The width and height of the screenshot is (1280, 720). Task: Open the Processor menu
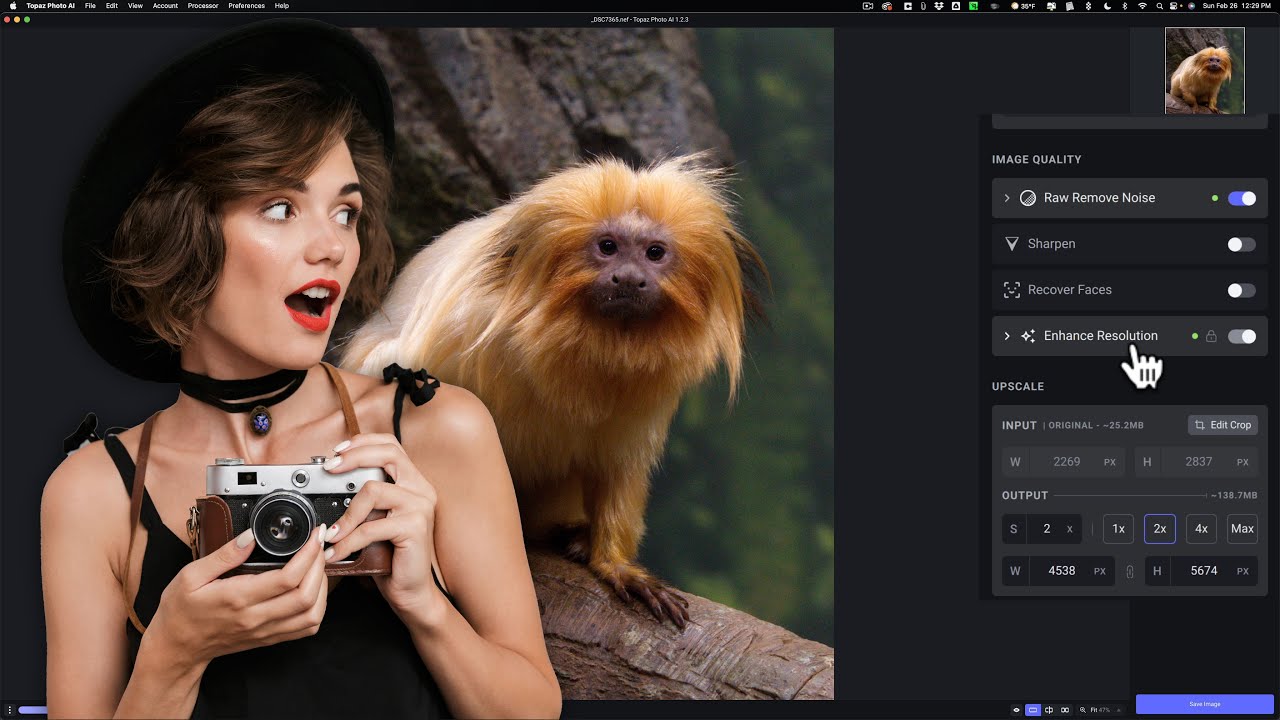tap(203, 6)
